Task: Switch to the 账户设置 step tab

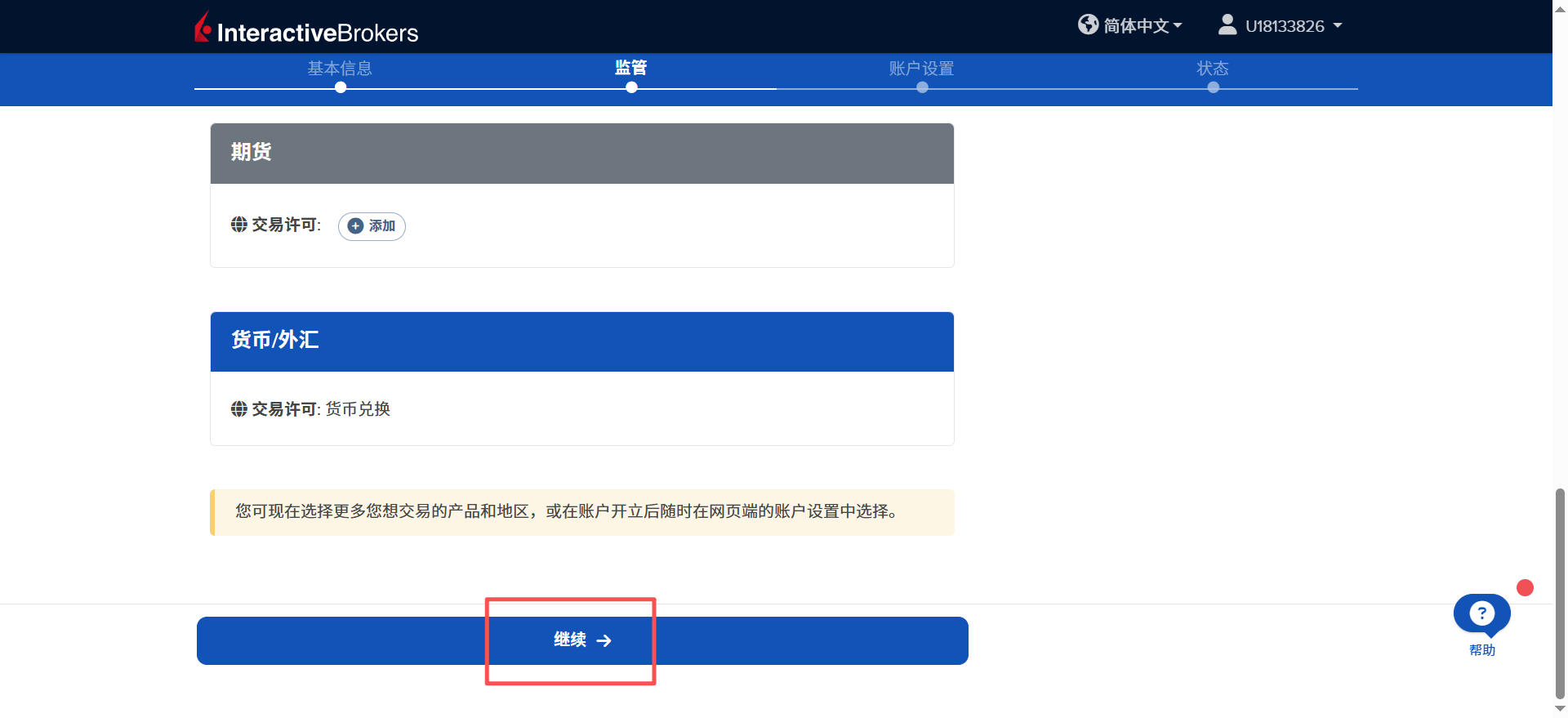Action: [x=921, y=69]
